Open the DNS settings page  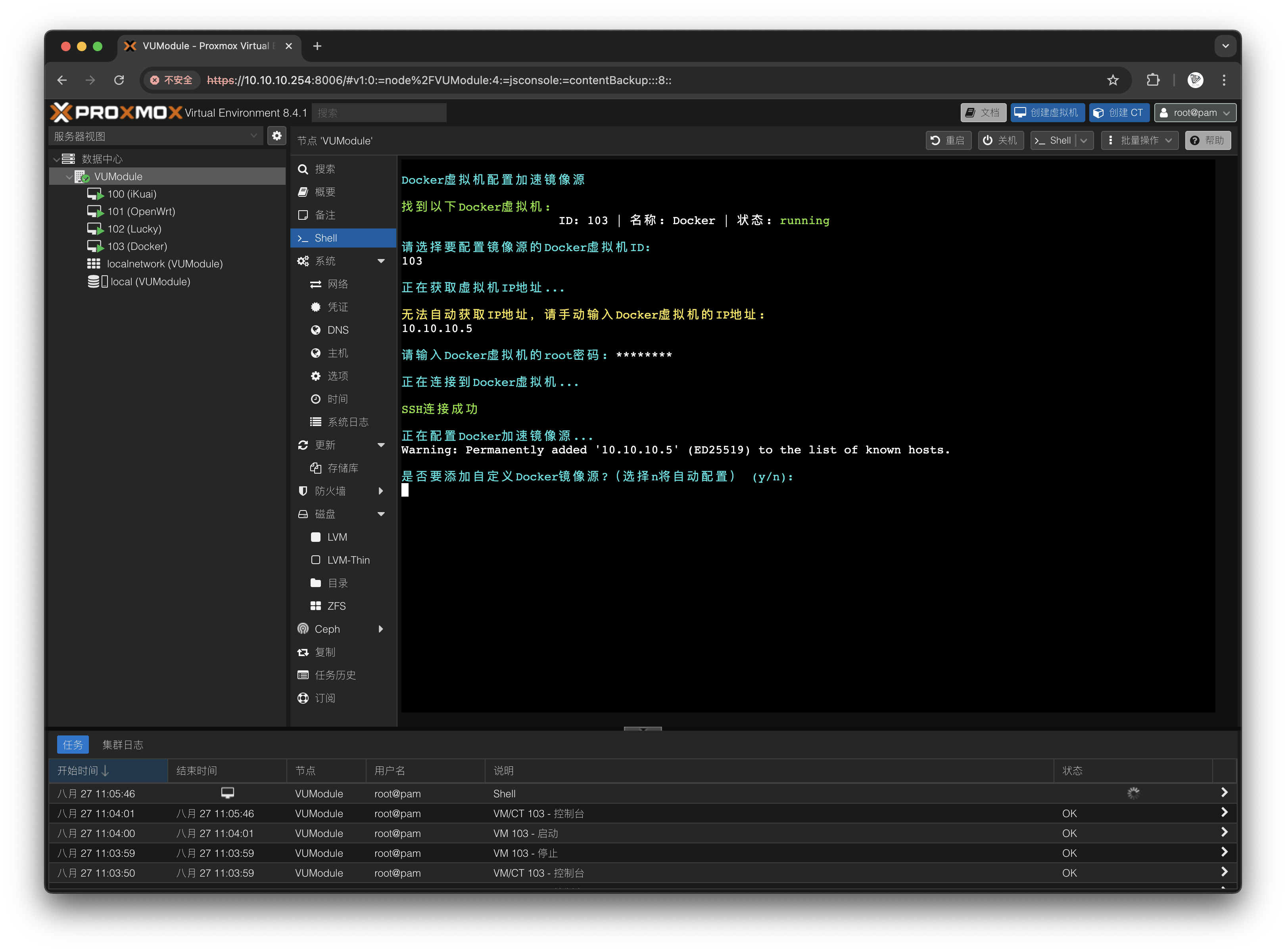(x=338, y=330)
